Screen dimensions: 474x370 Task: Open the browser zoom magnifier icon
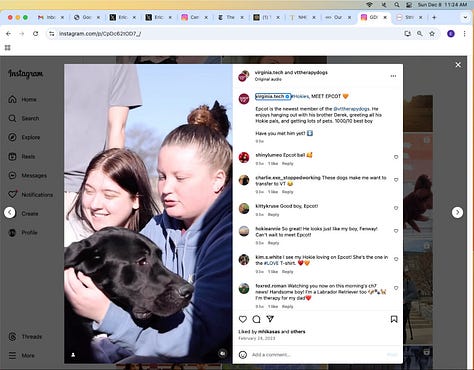420,34
